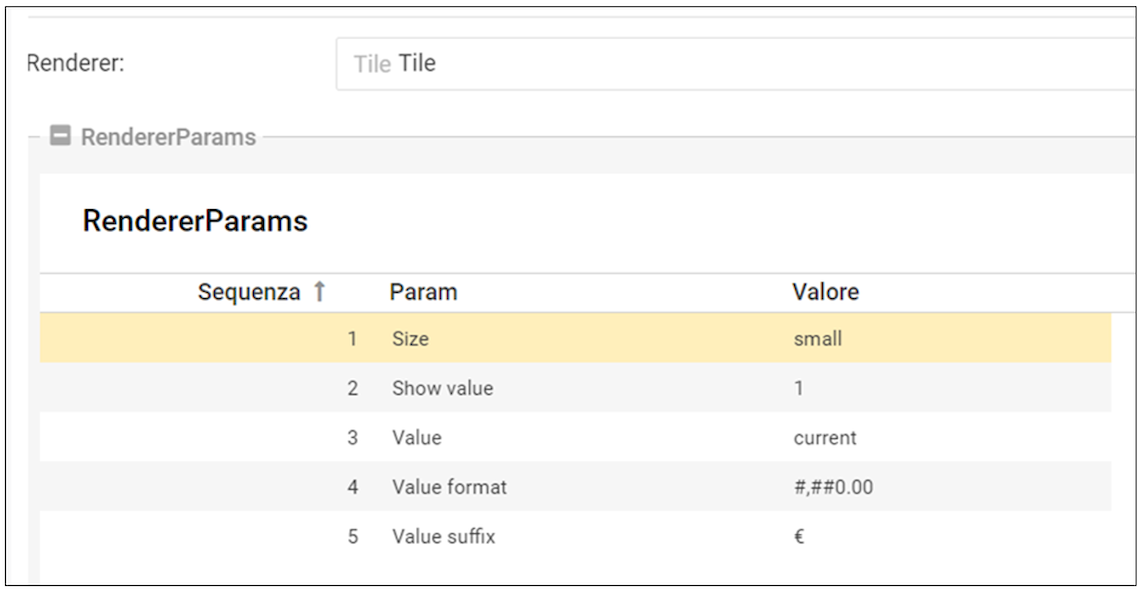Click the sort arrow beside Sequenza
Image resolution: width=1144 pixels, height=591 pixels.
[319, 292]
